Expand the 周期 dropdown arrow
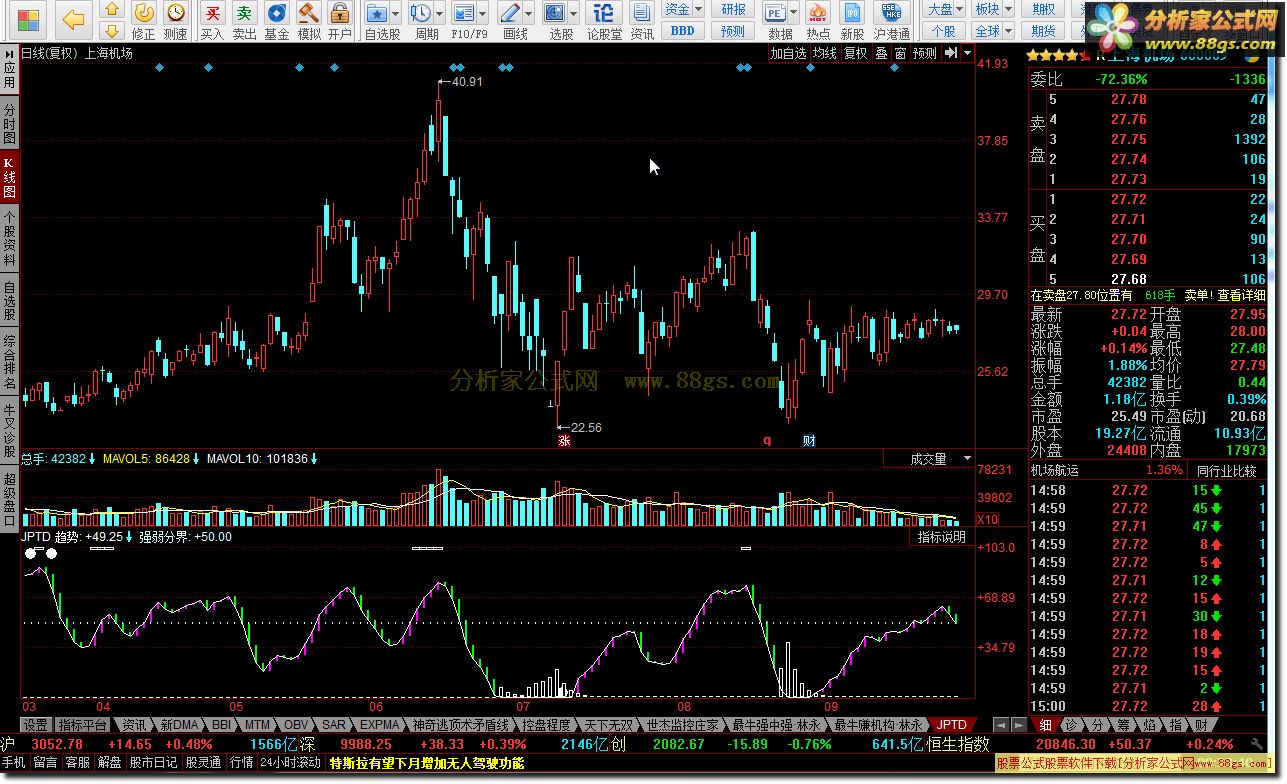 coord(440,13)
